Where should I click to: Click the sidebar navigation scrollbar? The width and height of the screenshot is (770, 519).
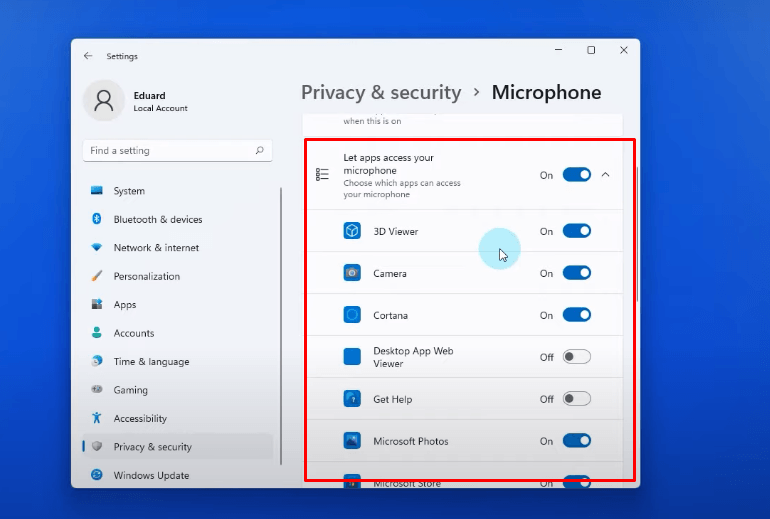click(x=281, y=326)
